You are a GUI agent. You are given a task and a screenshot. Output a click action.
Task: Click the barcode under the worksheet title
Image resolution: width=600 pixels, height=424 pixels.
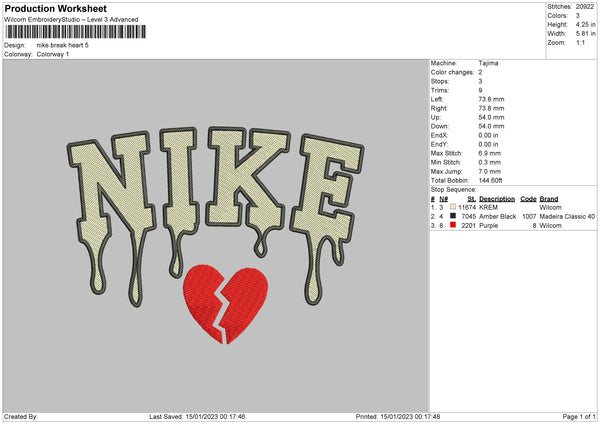(x=76, y=32)
